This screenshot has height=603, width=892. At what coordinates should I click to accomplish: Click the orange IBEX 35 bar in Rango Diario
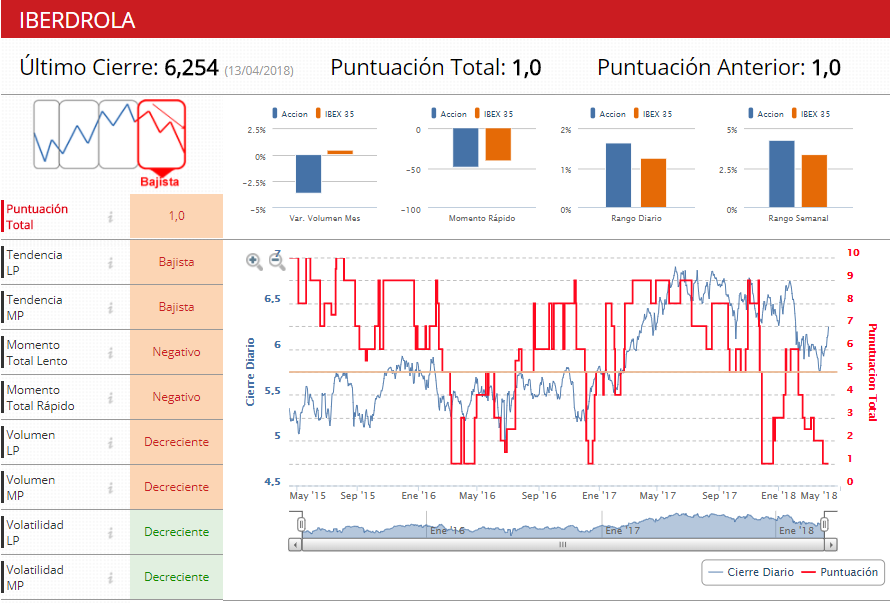point(653,183)
